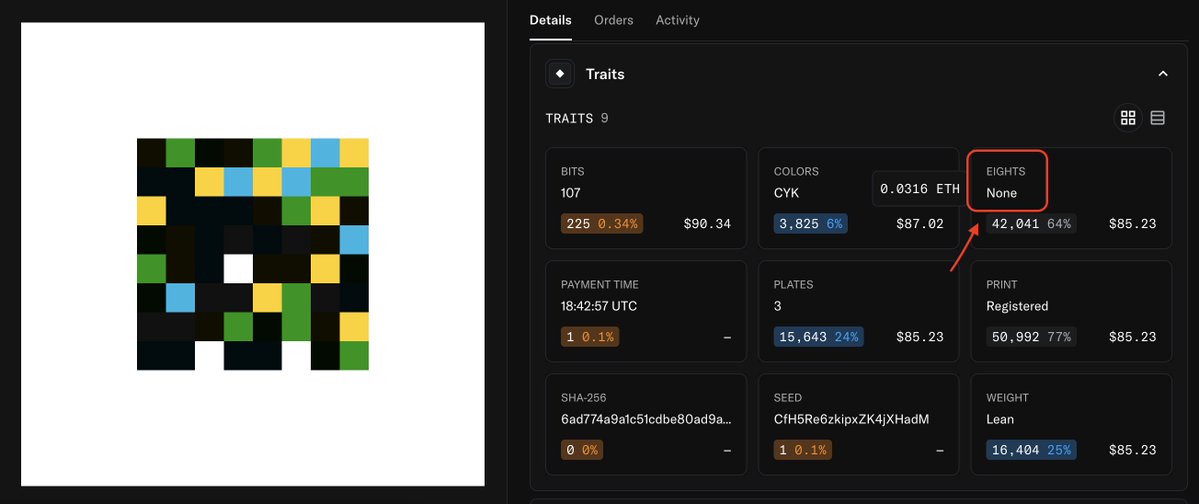The height and width of the screenshot is (504, 1199).
Task: Switch traits to list view
Action: (x=1157, y=118)
